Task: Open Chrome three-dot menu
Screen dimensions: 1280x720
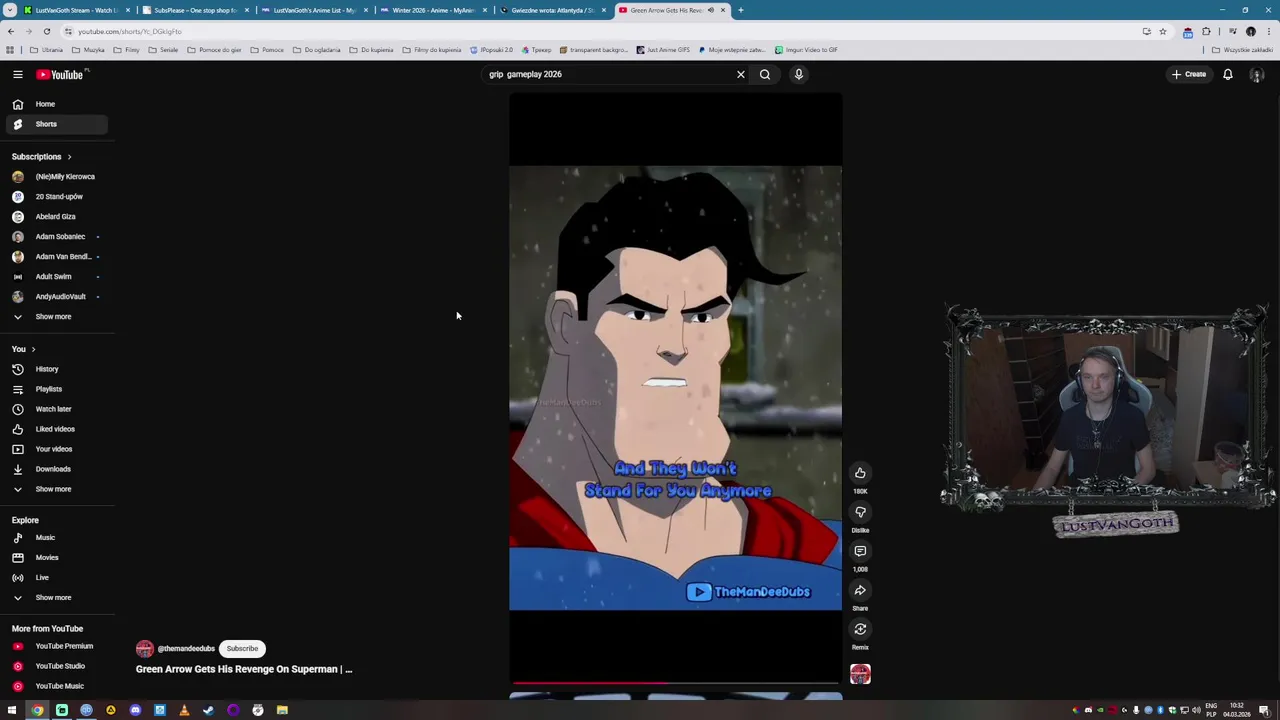Action: pos(1268,31)
